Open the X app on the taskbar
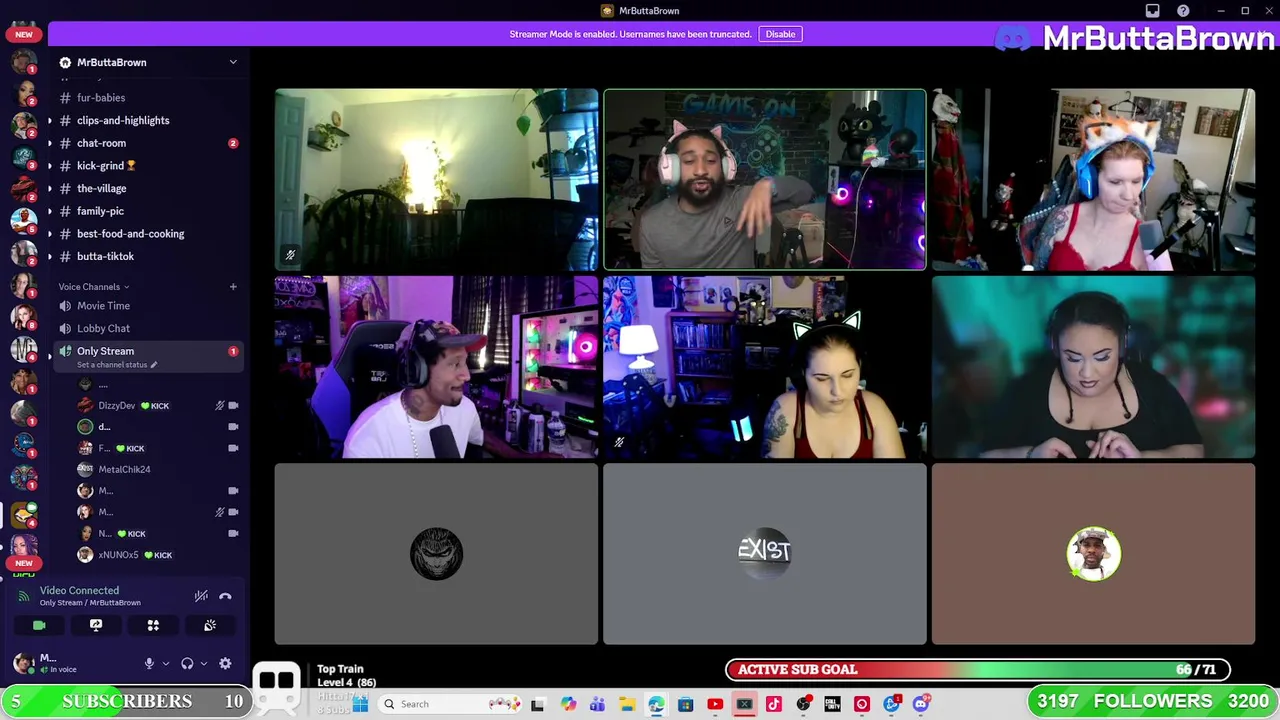The image size is (1280, 720). click(744, 704)
